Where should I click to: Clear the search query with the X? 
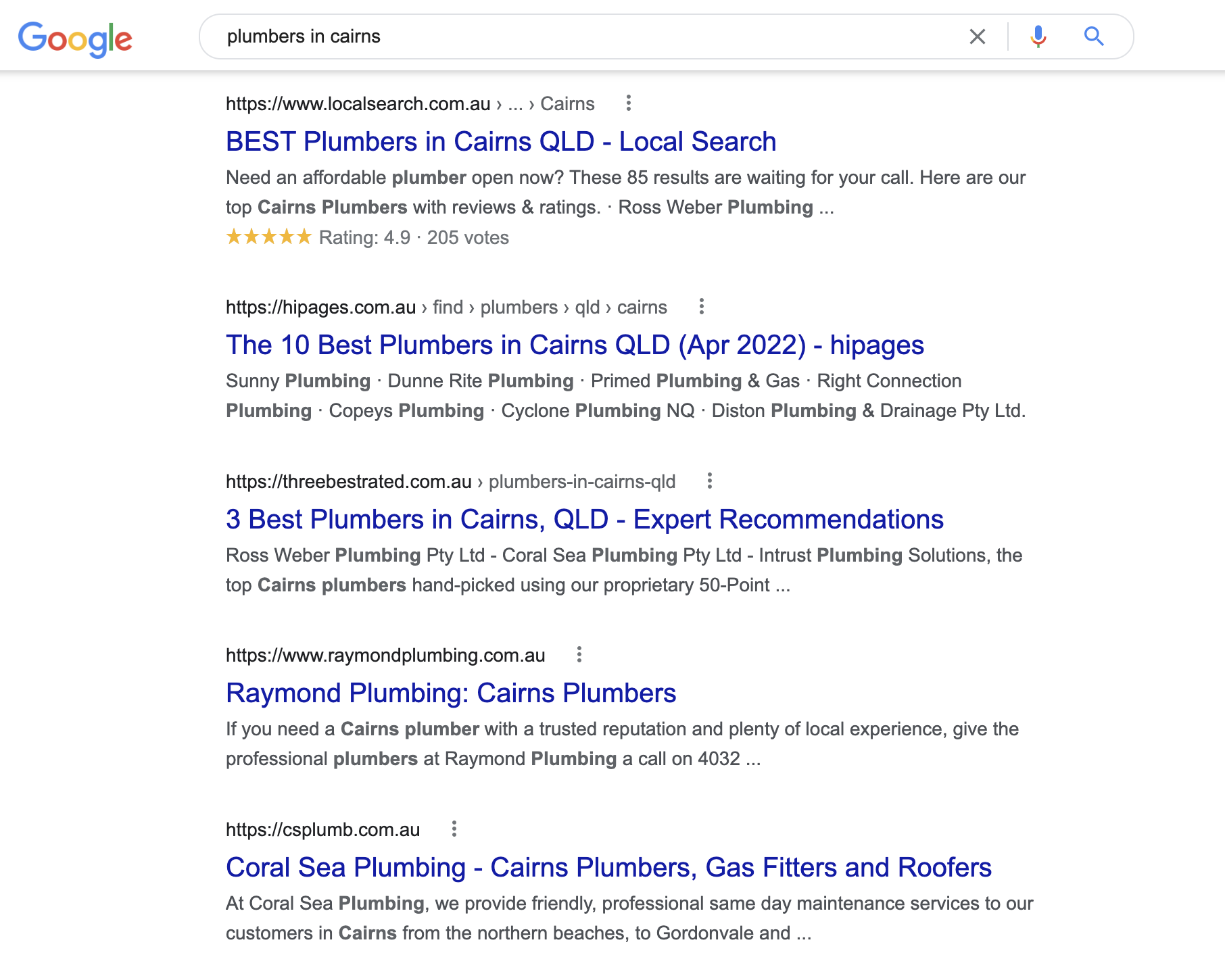[x=977, y=36]
